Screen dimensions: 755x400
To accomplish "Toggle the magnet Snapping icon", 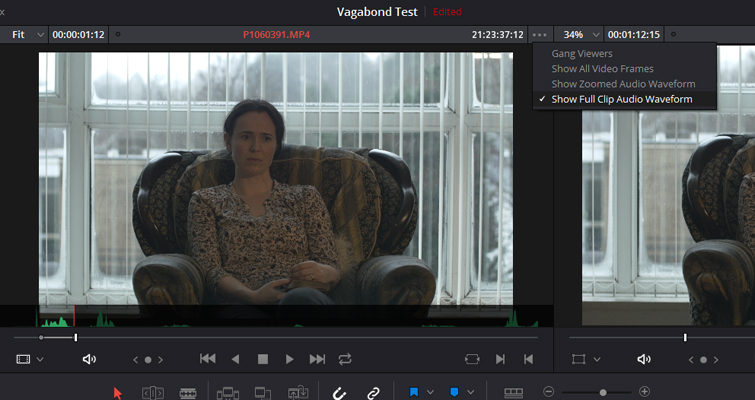I will coord(339,393).
